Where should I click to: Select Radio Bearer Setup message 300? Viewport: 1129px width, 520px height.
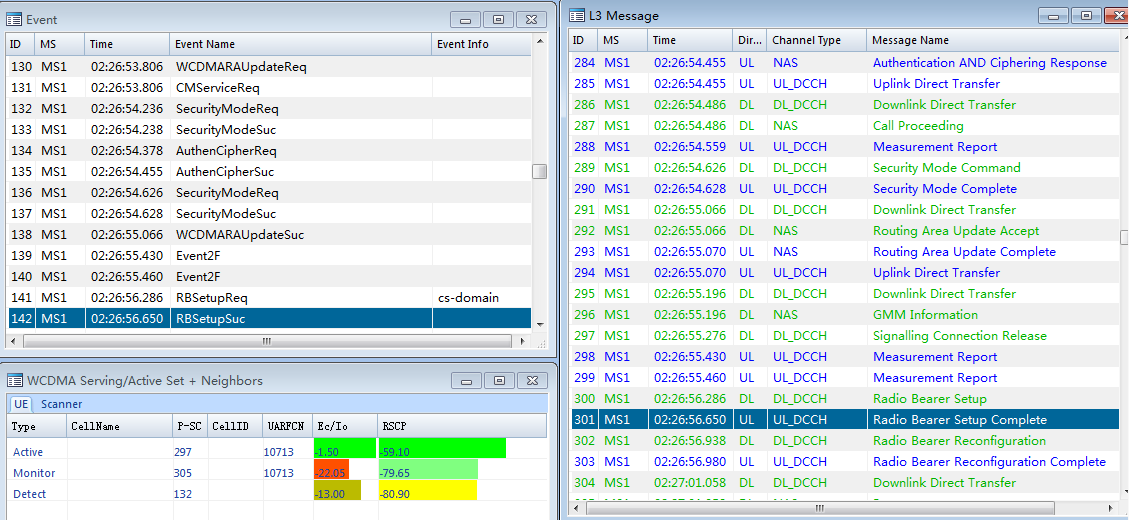point(845,398)
